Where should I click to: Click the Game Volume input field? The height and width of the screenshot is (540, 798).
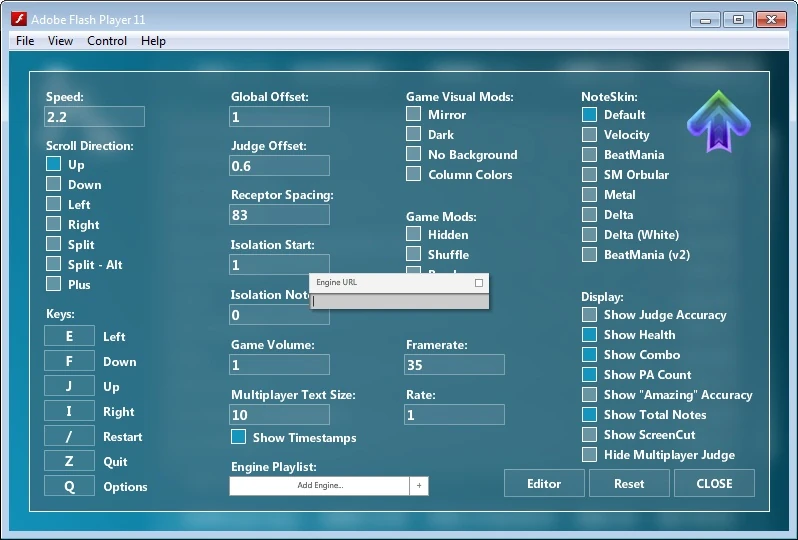coord(279,364)
